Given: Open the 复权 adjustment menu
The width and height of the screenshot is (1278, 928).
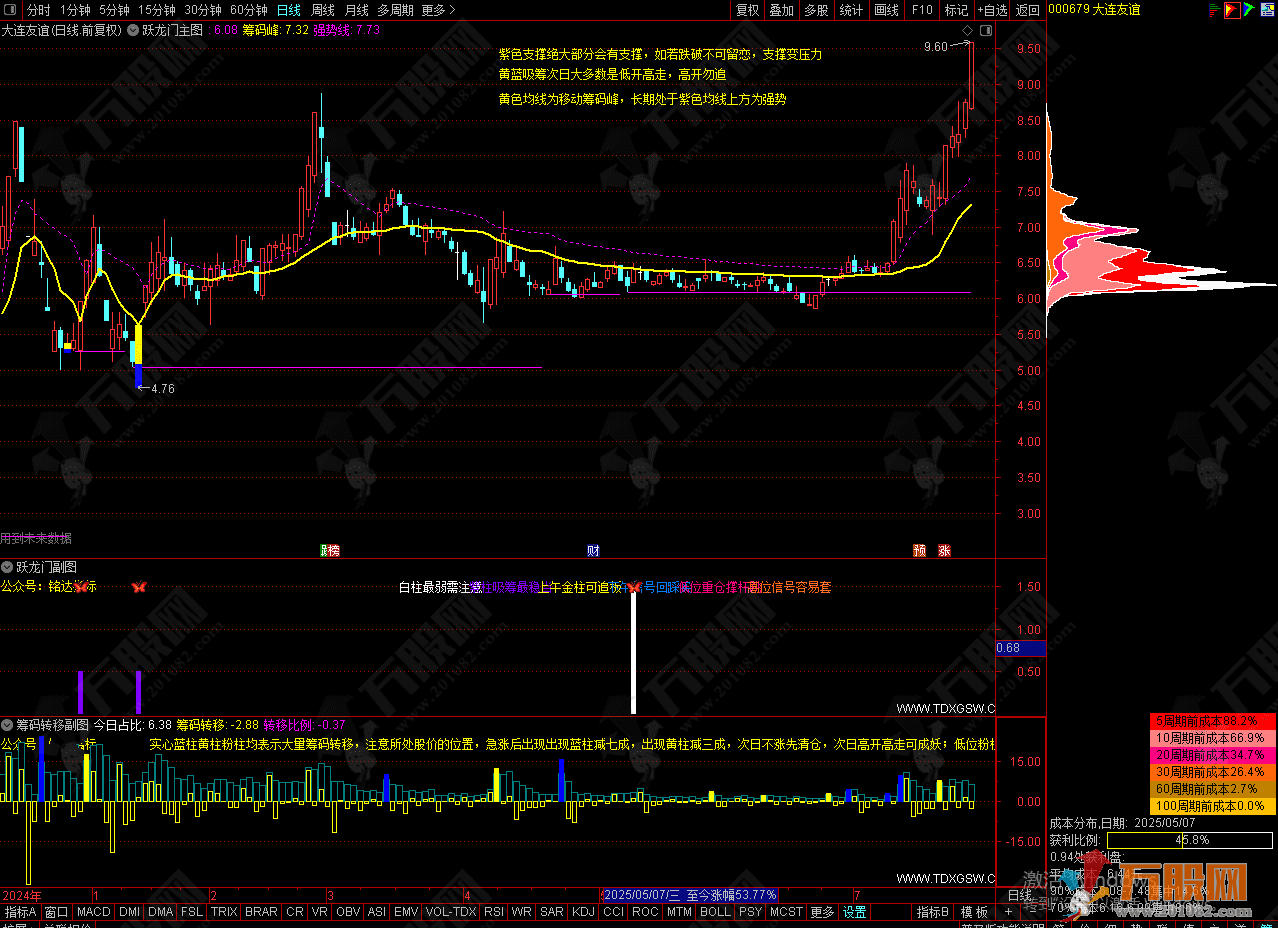Looking at the screenshot, I should pyautogui.click(x=747, y=10).
